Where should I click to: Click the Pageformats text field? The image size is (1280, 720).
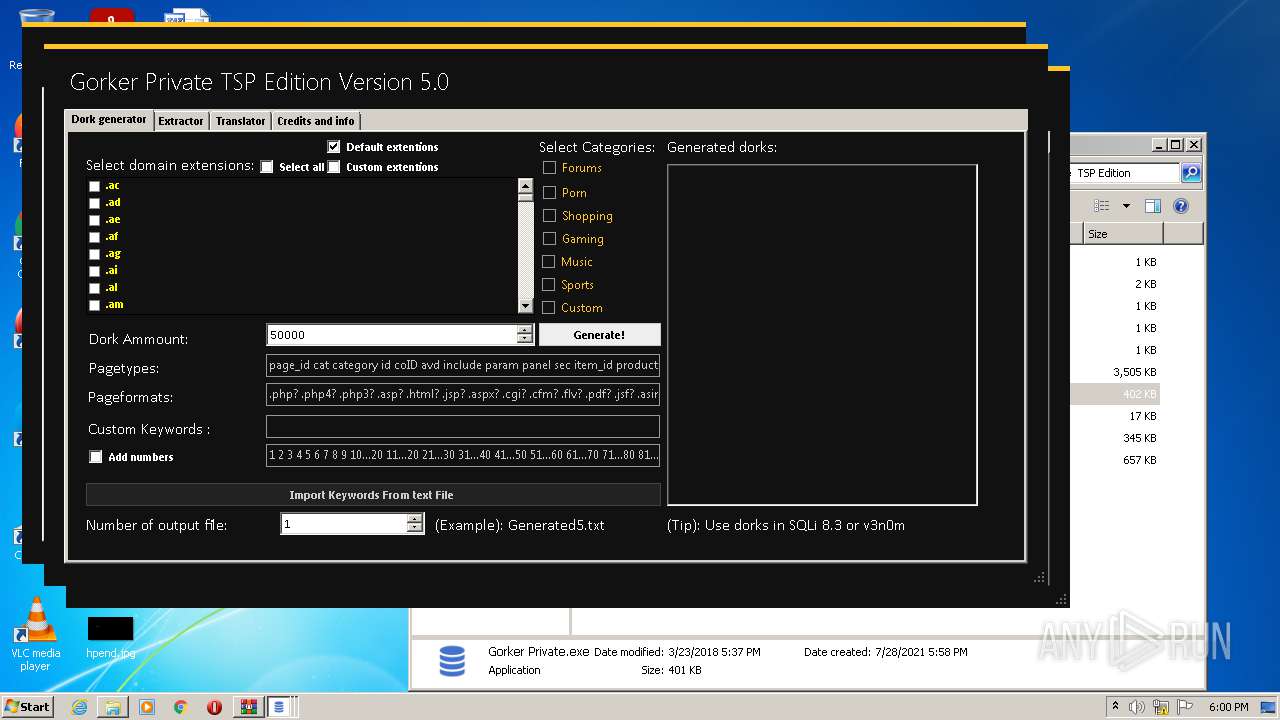(x=463, y=395)
